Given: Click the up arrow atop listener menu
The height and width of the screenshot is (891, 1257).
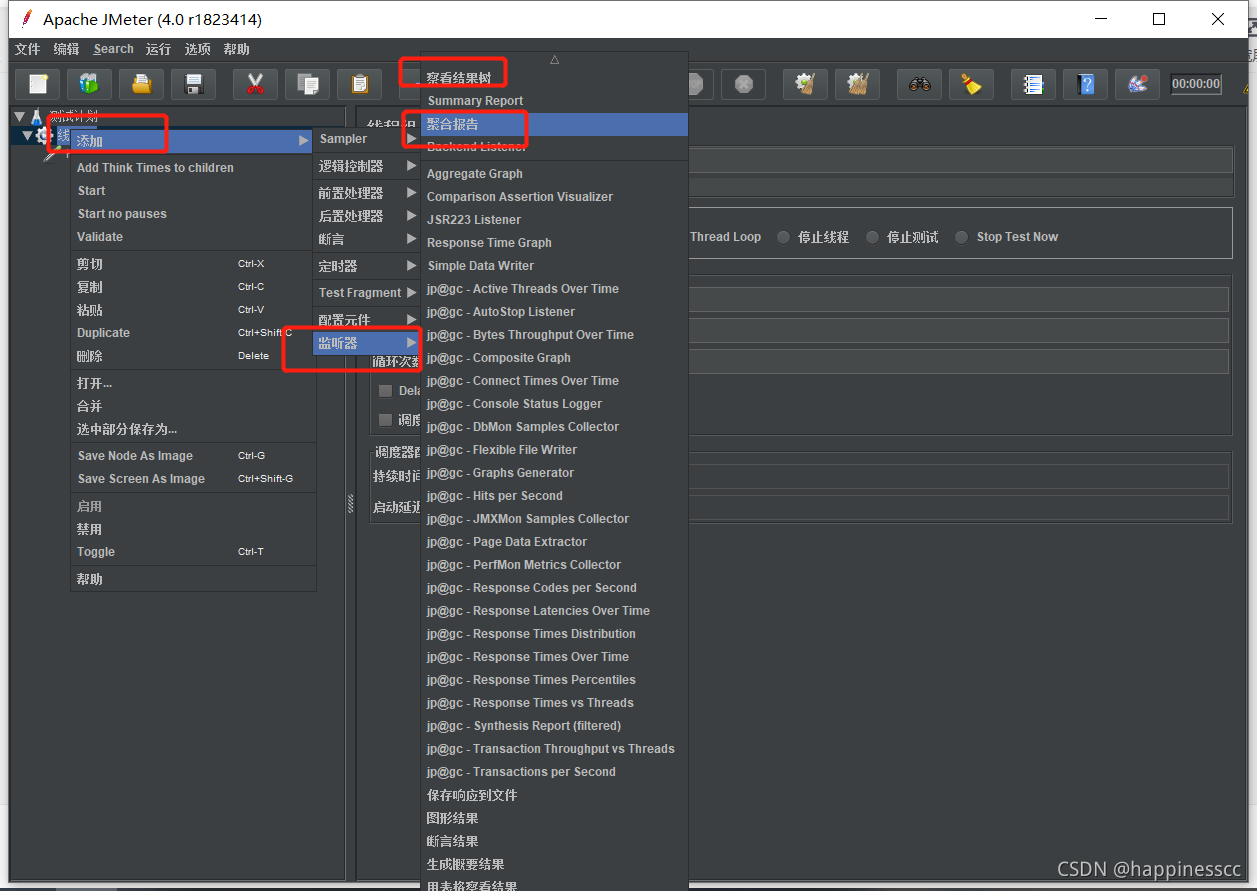Looking at the screenshot, I should pyautogui.click(x=554, y=60).
